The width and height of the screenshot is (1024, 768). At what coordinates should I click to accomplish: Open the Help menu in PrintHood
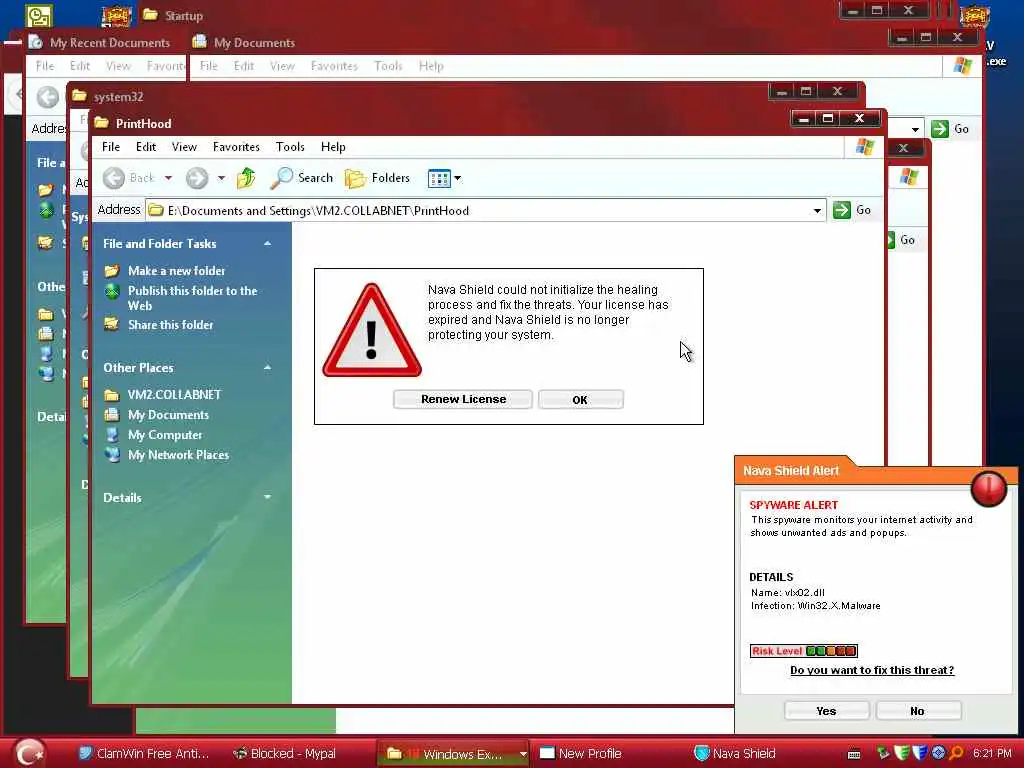pyautogui.click(x=333, y=147)
